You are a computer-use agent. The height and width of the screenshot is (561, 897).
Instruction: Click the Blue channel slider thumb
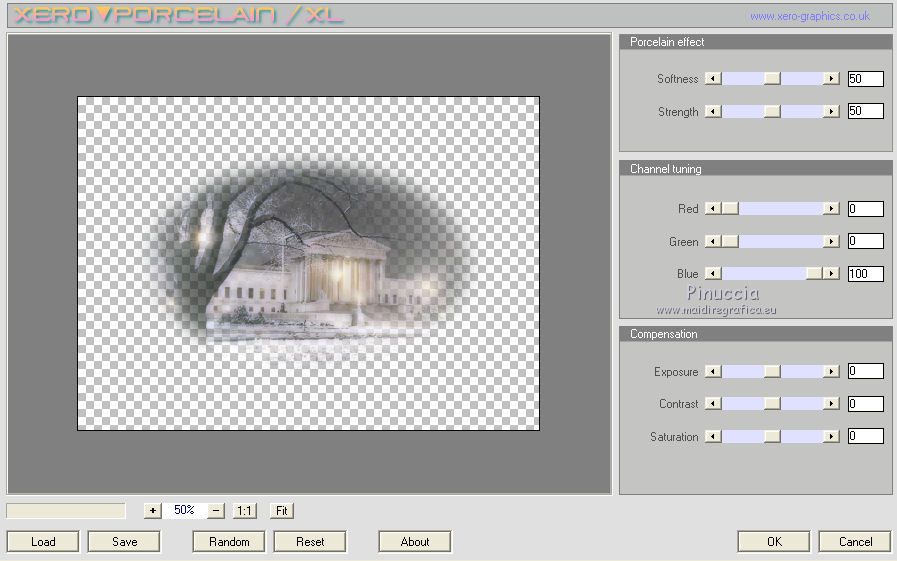click(814, 273)
